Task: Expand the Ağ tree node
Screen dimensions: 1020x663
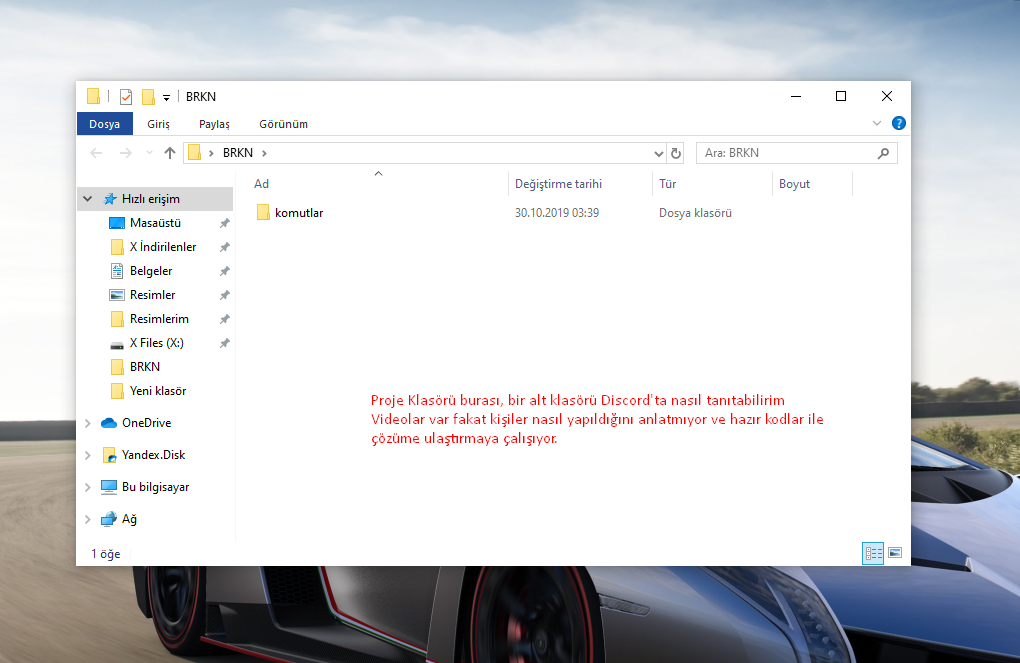Action: 88,519
